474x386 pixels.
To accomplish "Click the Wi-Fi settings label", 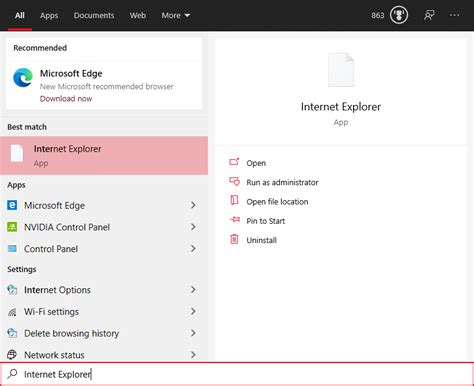I will tap(51, 312).
